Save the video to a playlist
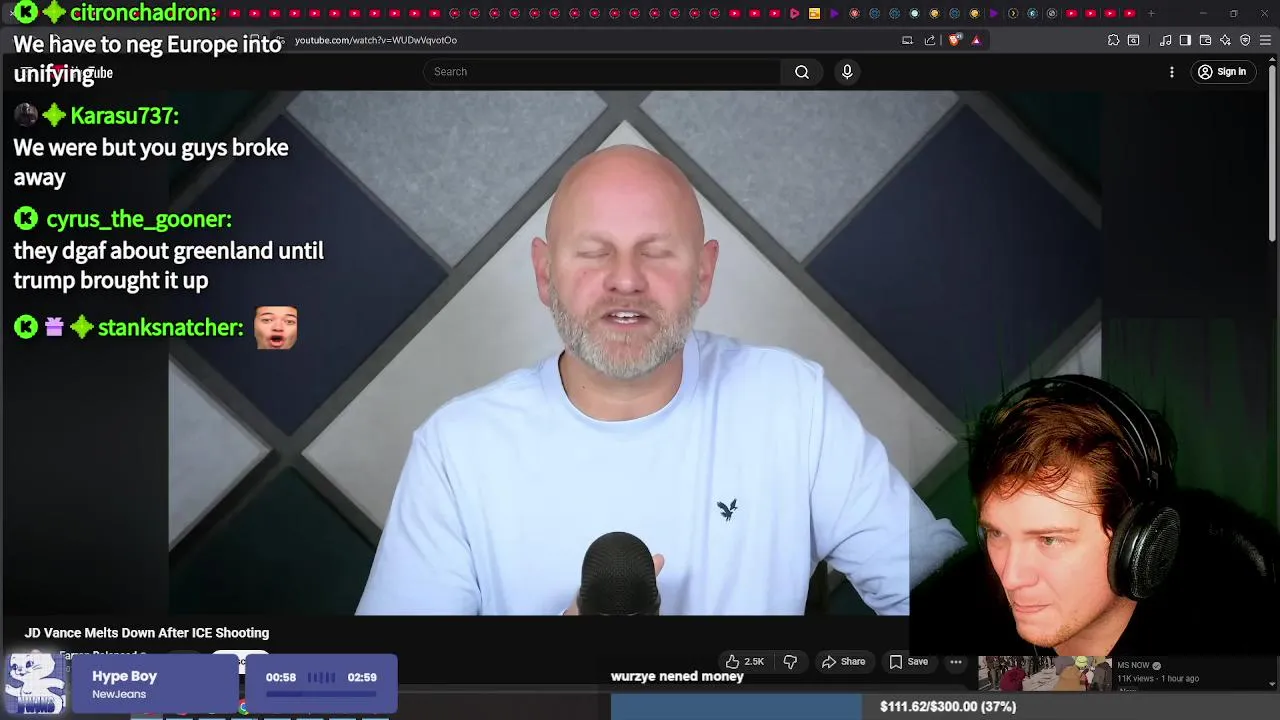The width and height of the screenshot is (1280, 720). [x=908, y=661]
